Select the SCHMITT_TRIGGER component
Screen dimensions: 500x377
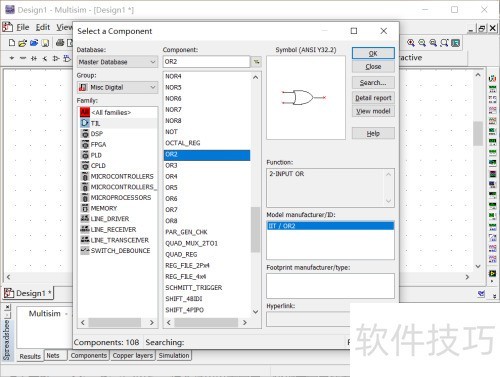[207, 287]
